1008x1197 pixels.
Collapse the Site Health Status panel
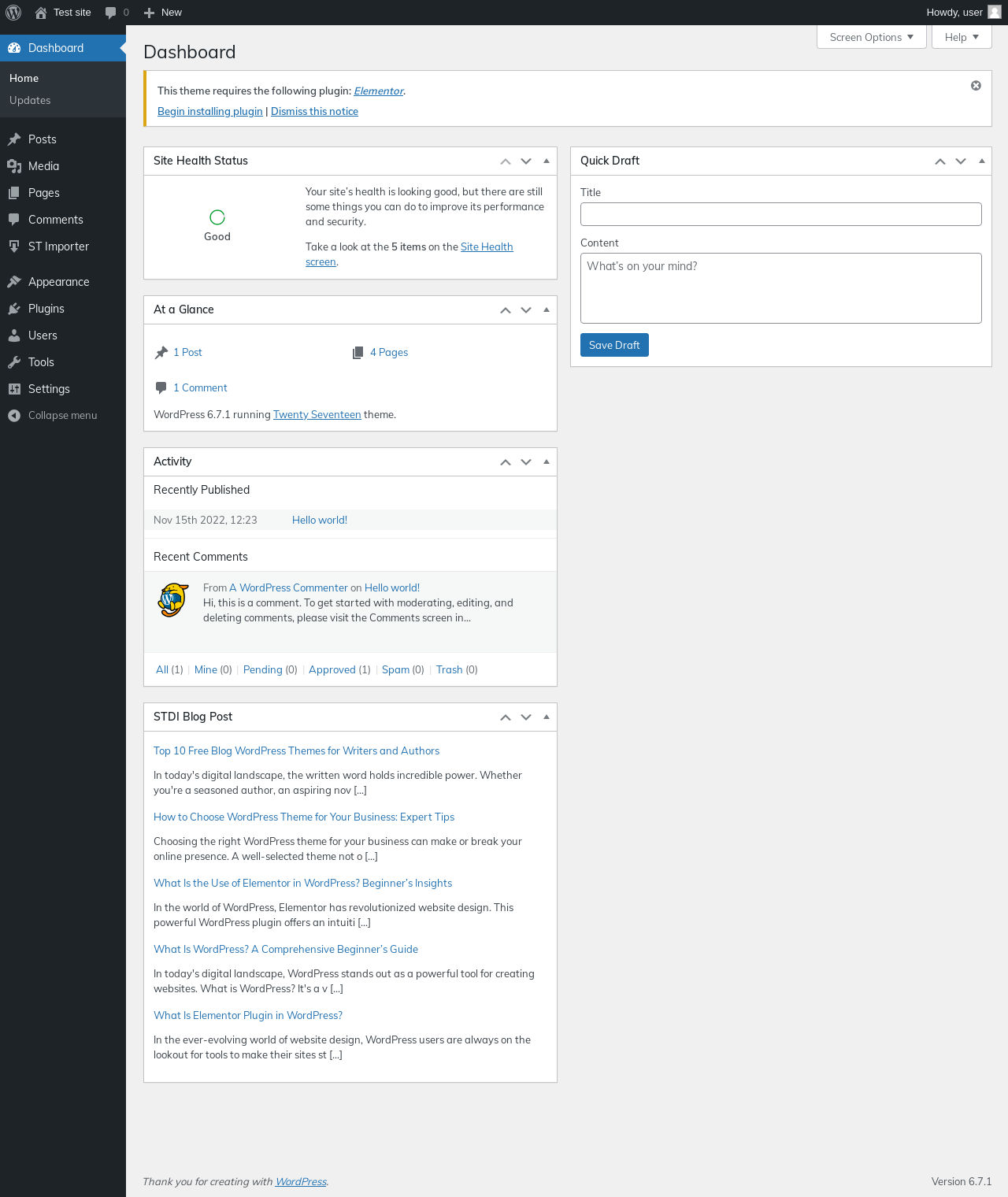(x=547, y=161)
